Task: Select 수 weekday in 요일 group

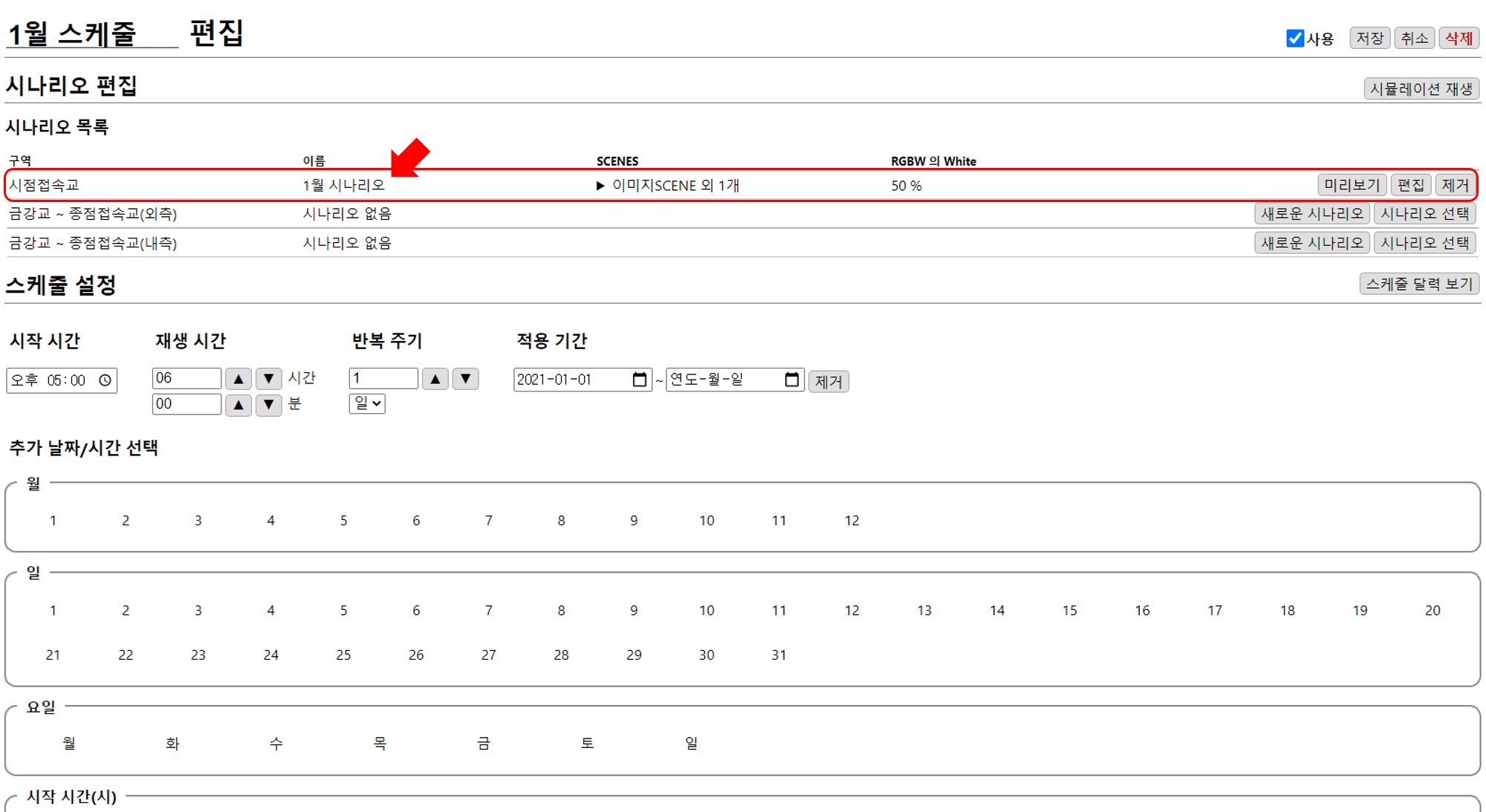Action: coord(276,744)
